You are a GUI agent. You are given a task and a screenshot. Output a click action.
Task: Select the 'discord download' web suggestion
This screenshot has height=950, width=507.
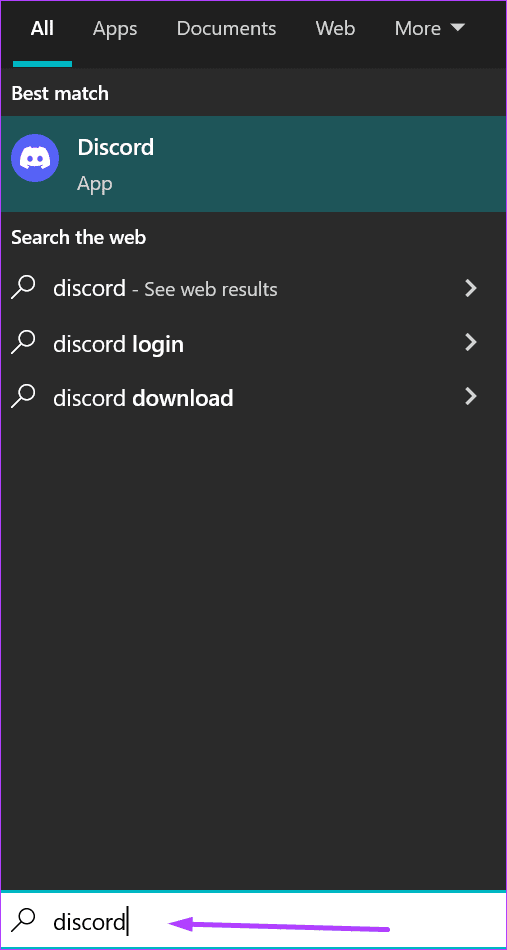(x=253, y=397)
